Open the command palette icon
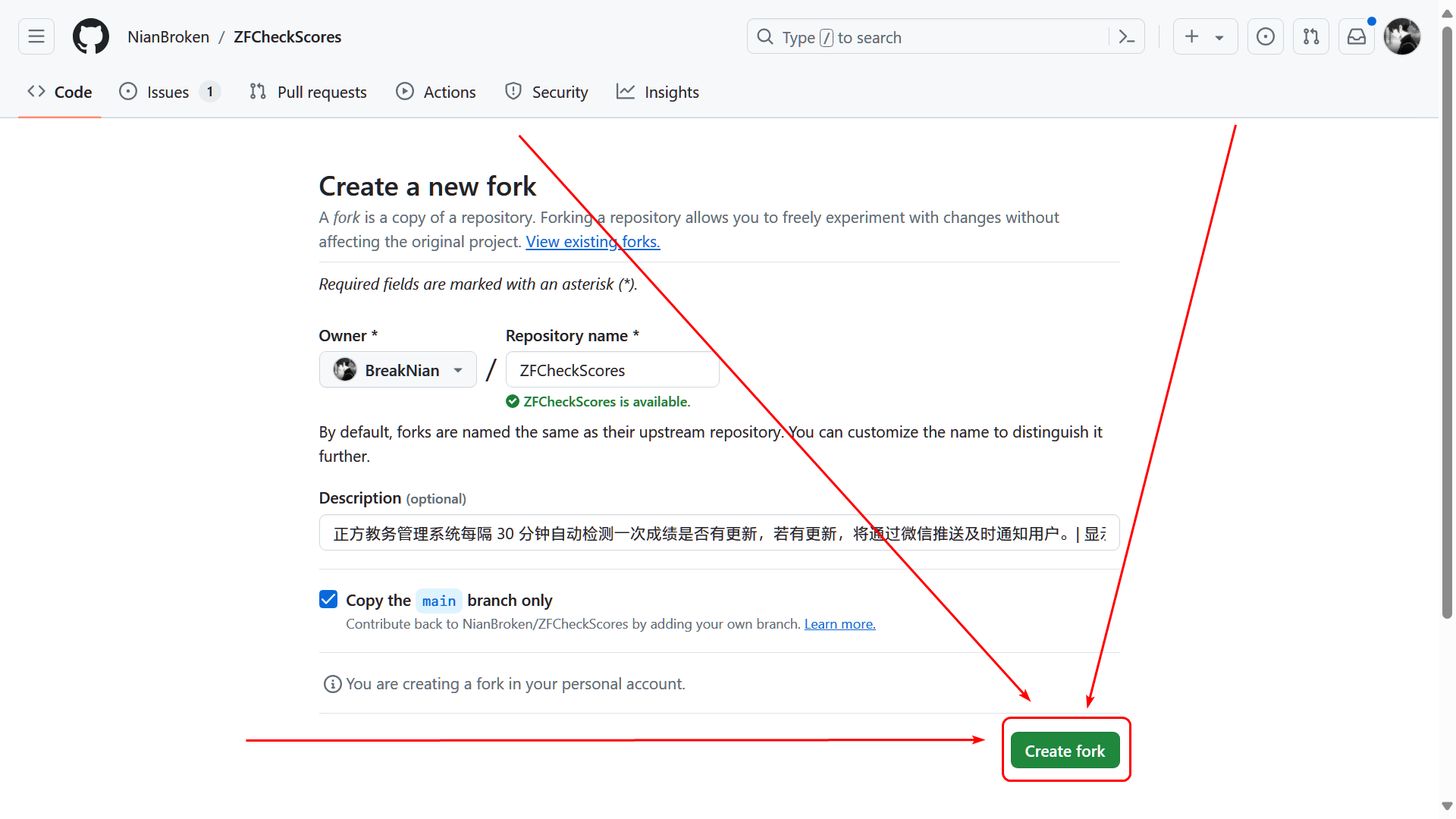 pyautogui.click(x=1127, y=36)
